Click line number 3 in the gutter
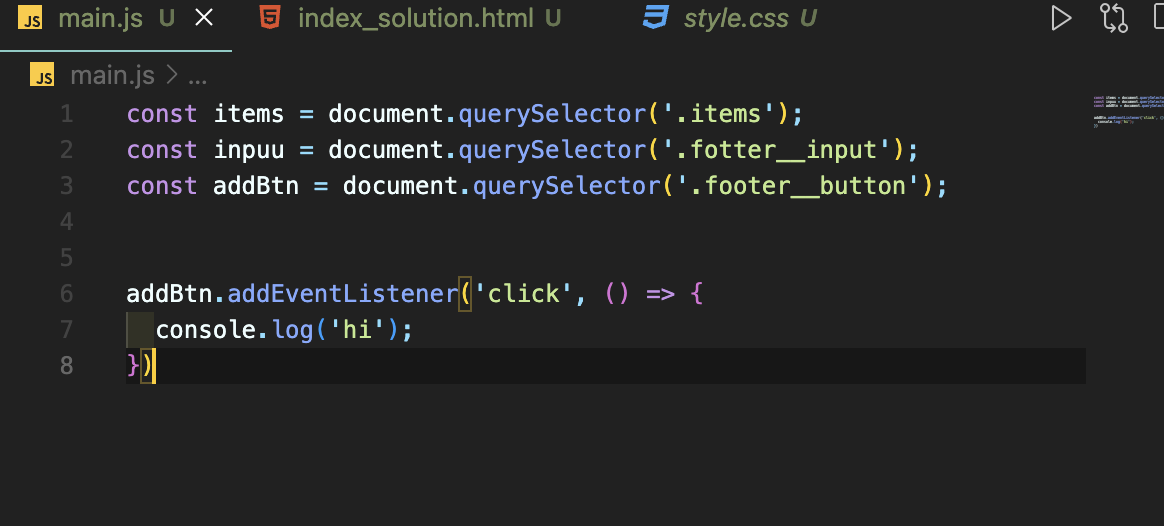The width and height of the screenshot is (1164, 526). [67, 185]
